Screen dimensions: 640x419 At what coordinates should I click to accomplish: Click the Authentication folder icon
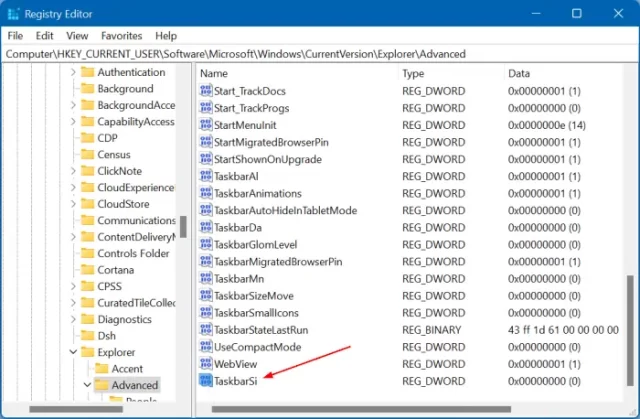[87, 72]
